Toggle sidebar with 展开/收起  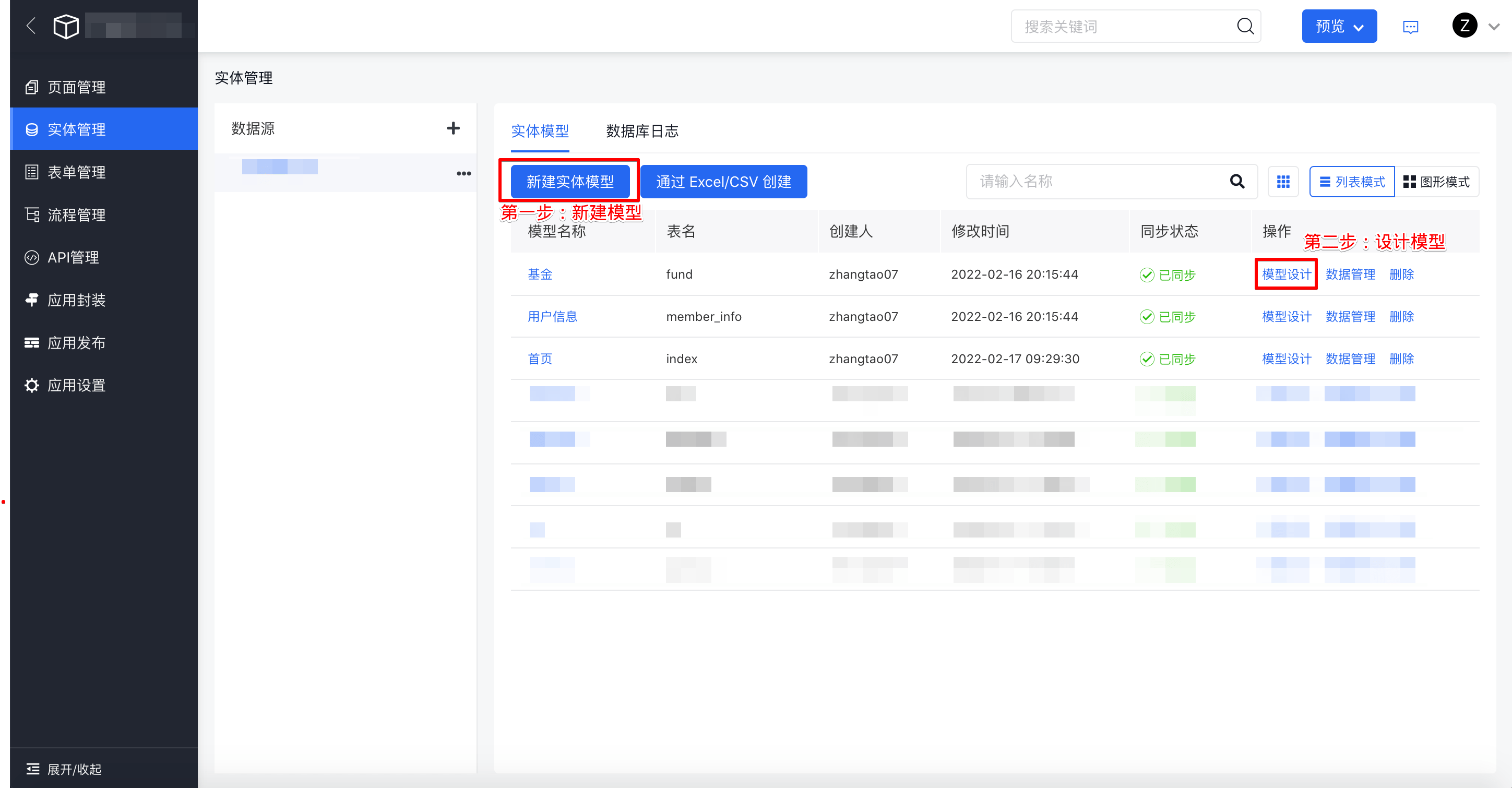tap(65, 769)
